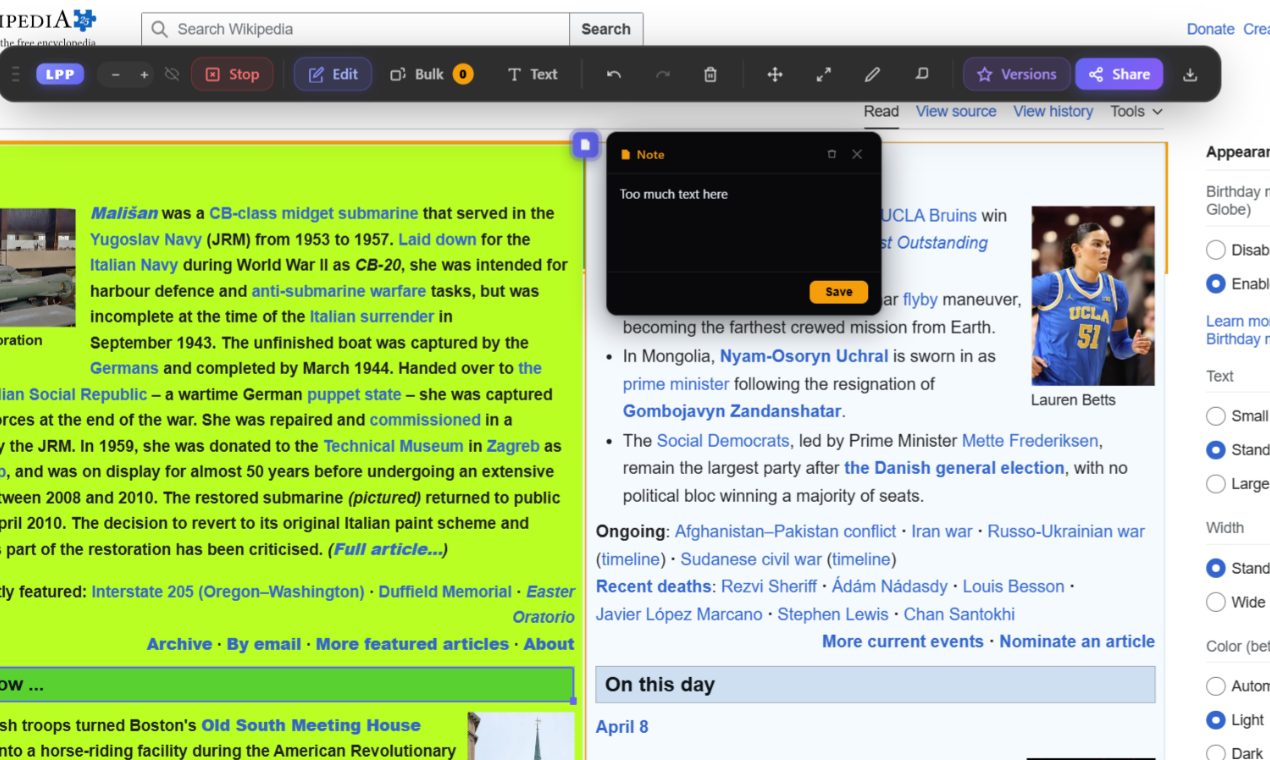The height and width of the screenshot is (760, 1270).
Task: Click the More featured articles link
Action: pyautogui.click(x=412, y=644)
